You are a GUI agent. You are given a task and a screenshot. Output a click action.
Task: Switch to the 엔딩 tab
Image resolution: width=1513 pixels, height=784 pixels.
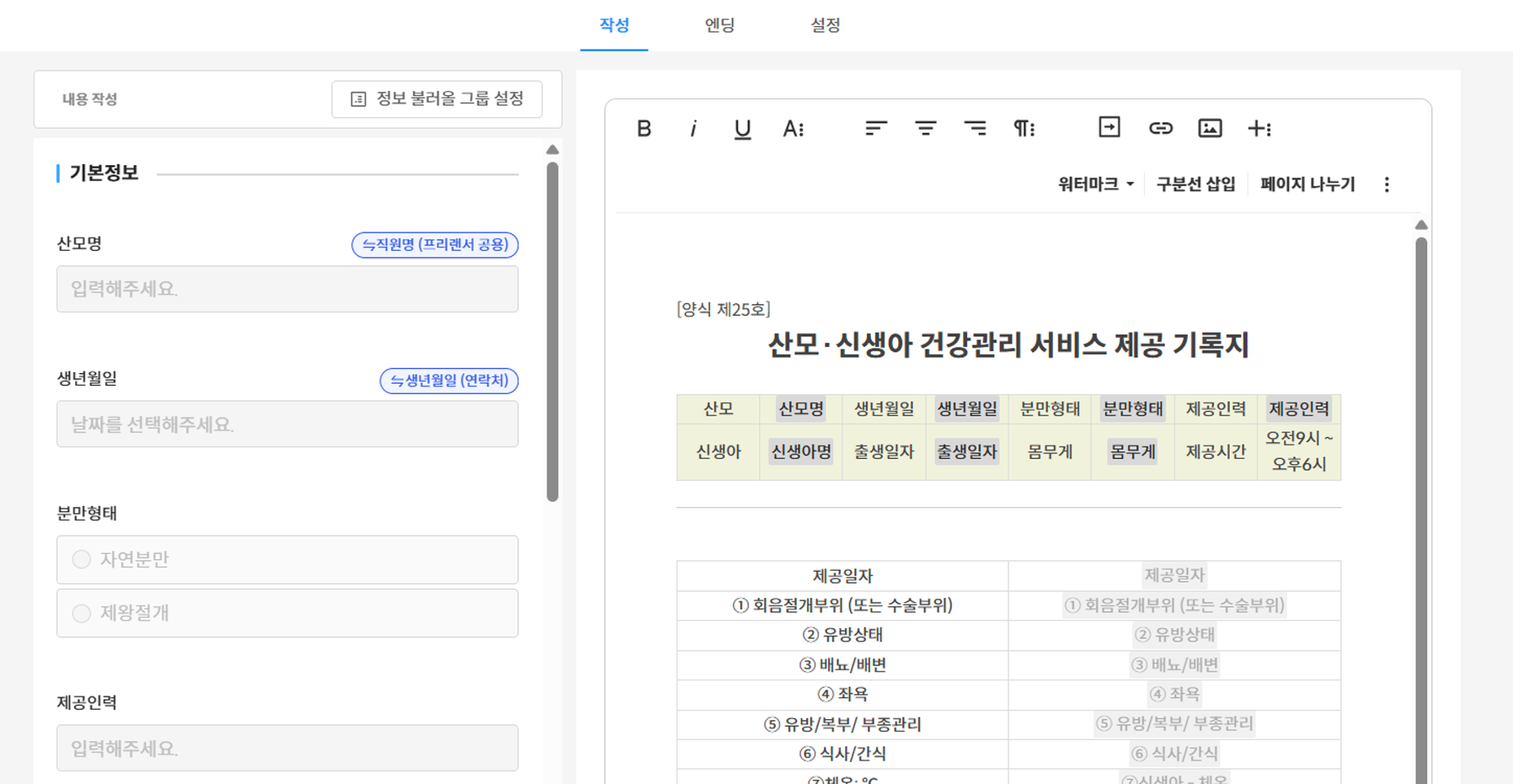coord(719,25)
